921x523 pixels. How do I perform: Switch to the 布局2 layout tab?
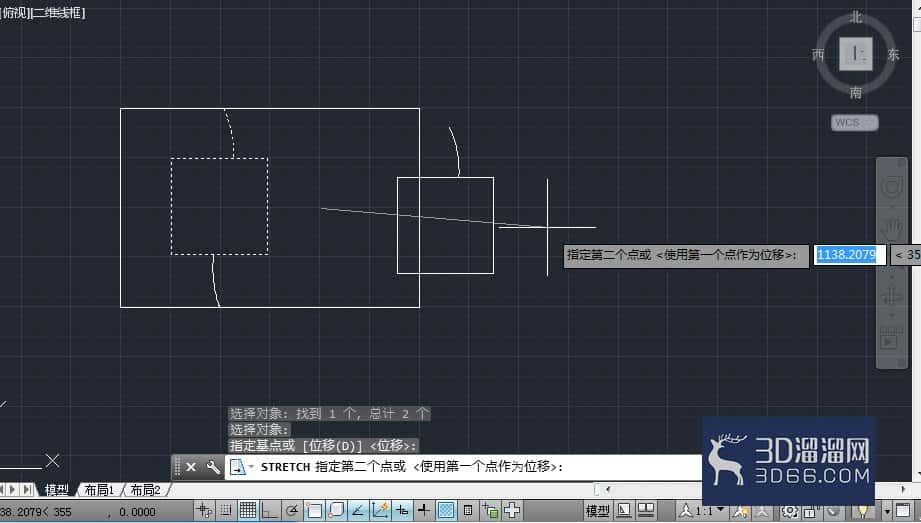point(145,490)
